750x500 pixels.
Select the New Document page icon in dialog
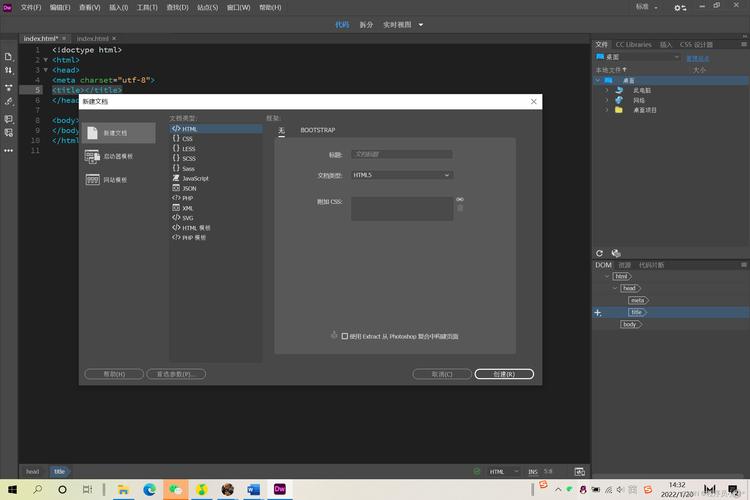click(x=92, y=133)
